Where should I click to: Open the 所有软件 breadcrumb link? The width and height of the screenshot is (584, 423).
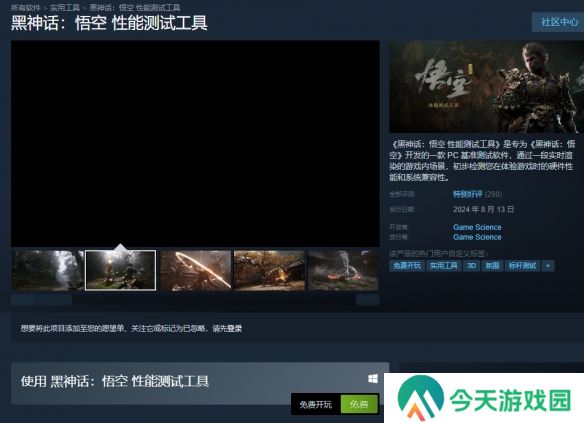[x=25, y=7]
